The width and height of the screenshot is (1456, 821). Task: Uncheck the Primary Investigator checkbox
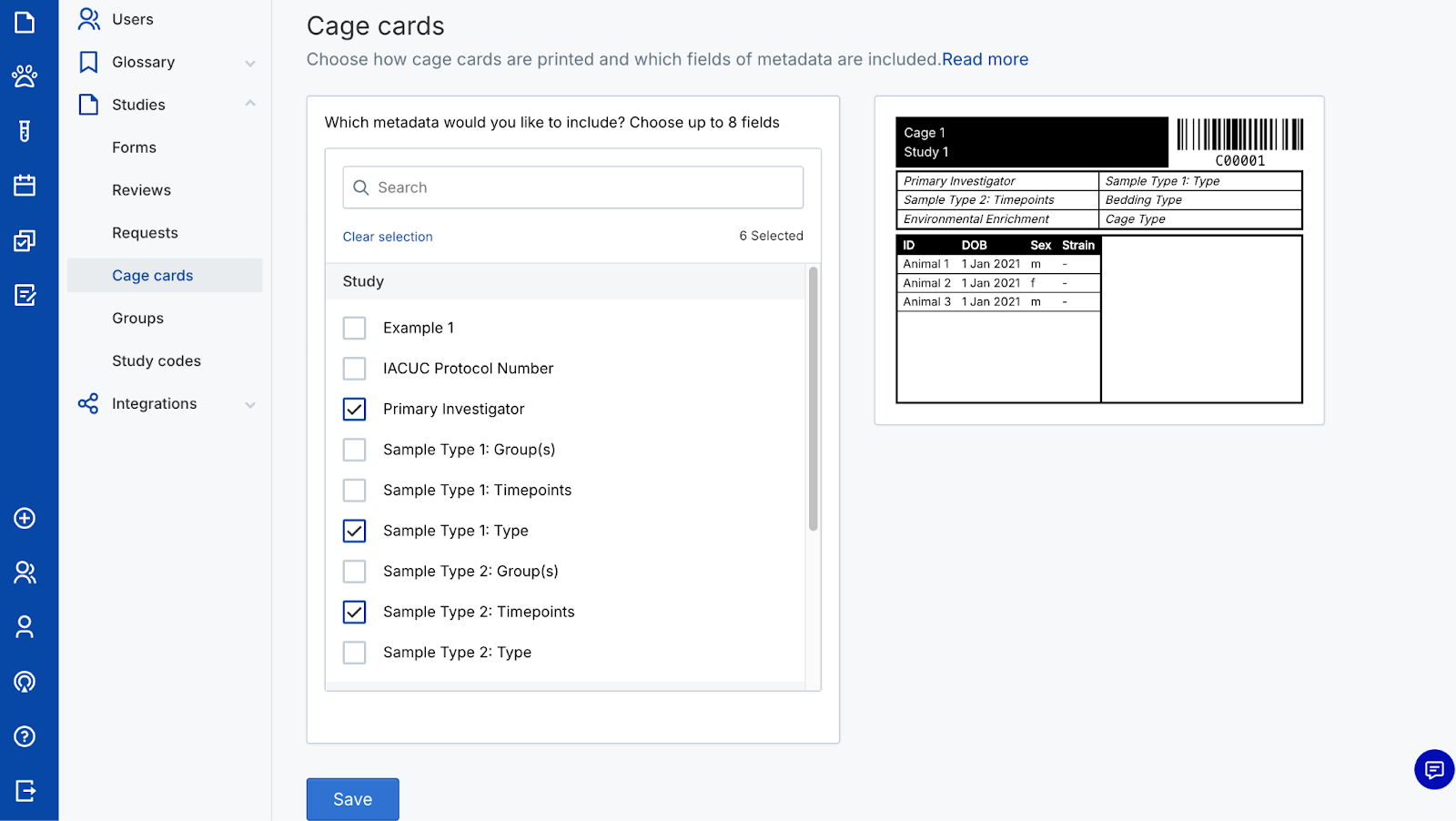coord(354,410)
